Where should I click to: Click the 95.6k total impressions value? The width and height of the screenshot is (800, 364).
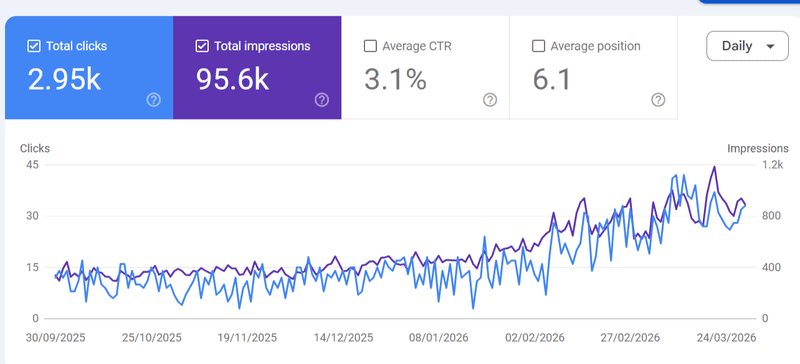click(232, 80)
